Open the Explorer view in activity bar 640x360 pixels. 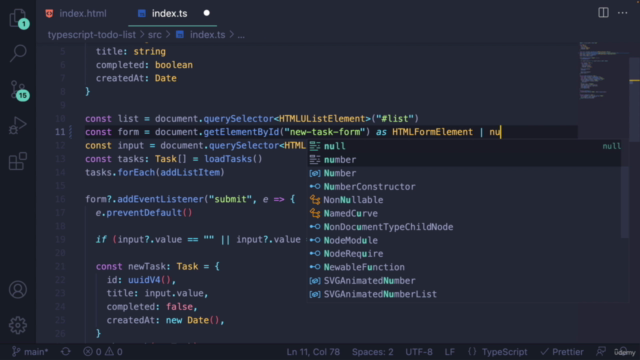pyautogui.click(x=18, y=19)
